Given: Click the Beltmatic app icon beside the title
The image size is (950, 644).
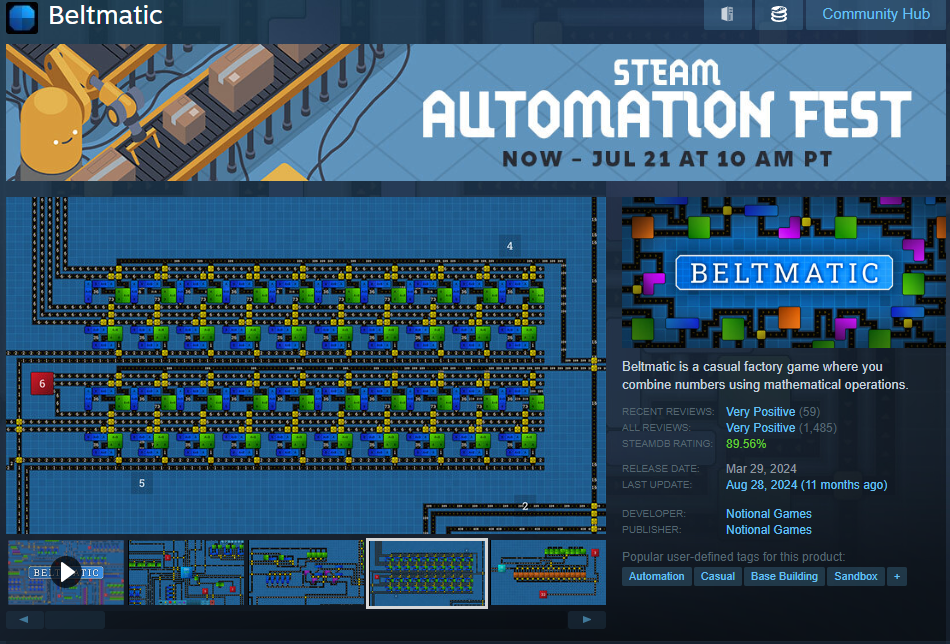Looking at the screenshot, I should pyautogui.click(x=22, y=16).
